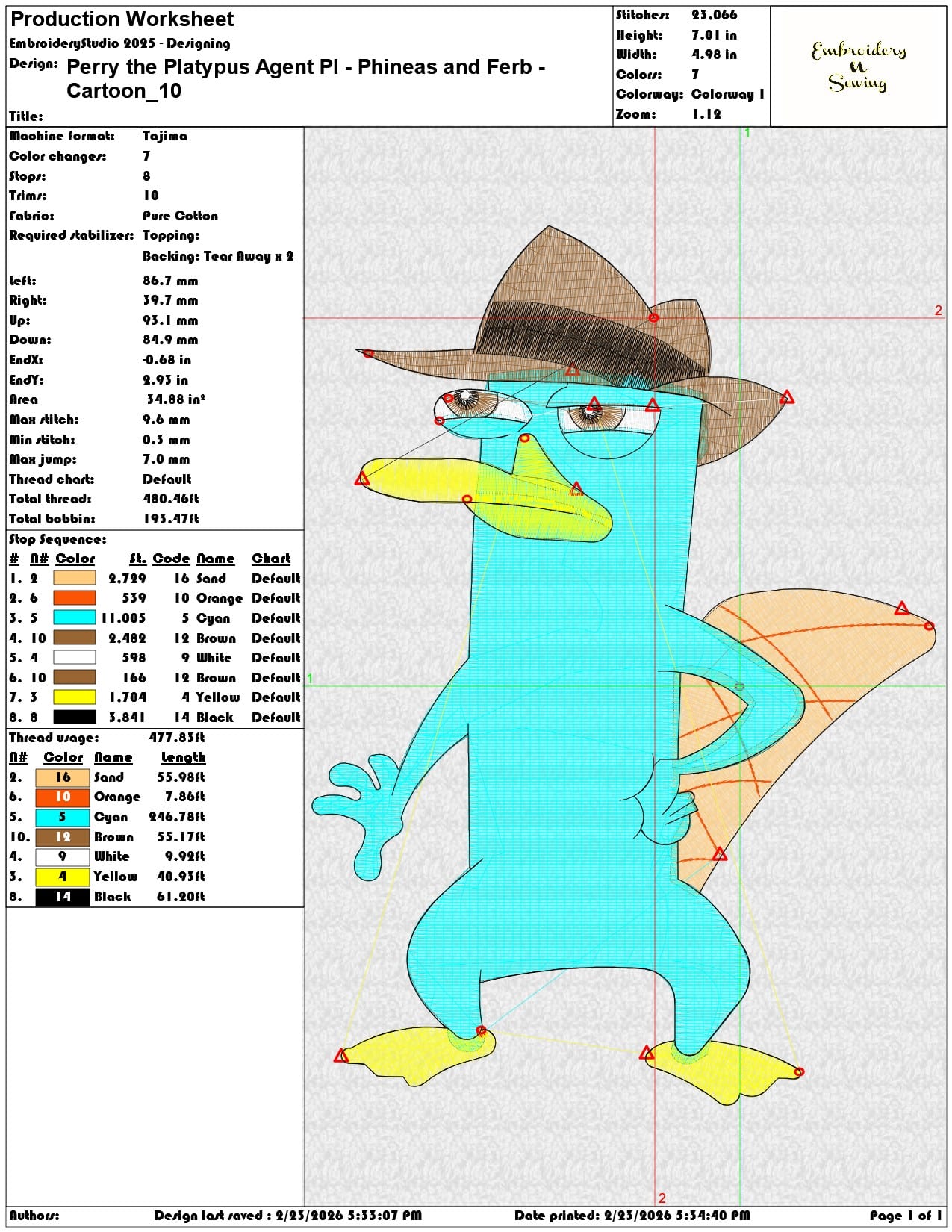Select the thread usage swatch numbered 16
This screenshot has height=1232, width=952.
coord(63,777)
